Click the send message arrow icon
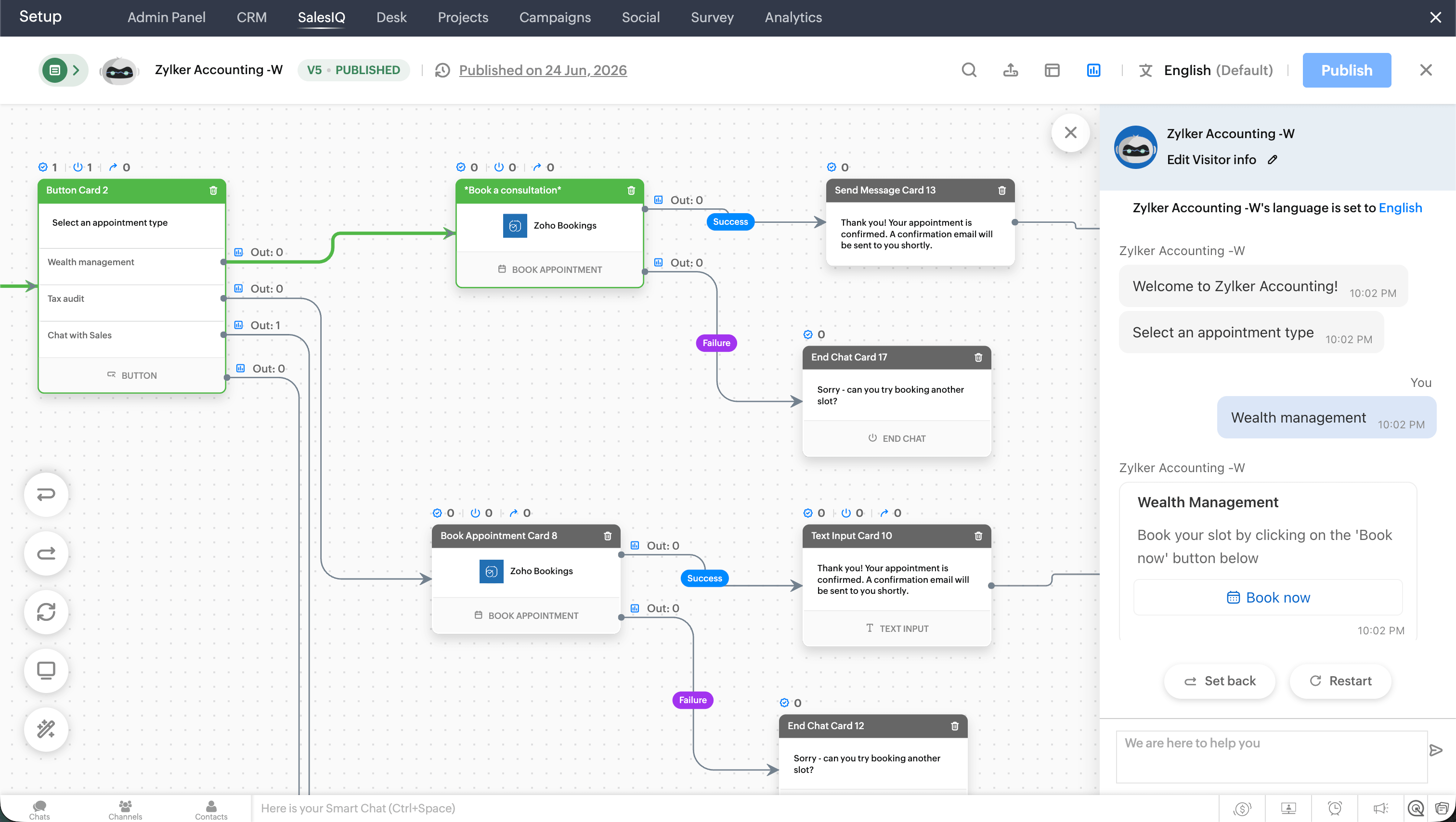Image resolution: width=1456 pixels, height=822 pixels. click(x=1436, y=750)
